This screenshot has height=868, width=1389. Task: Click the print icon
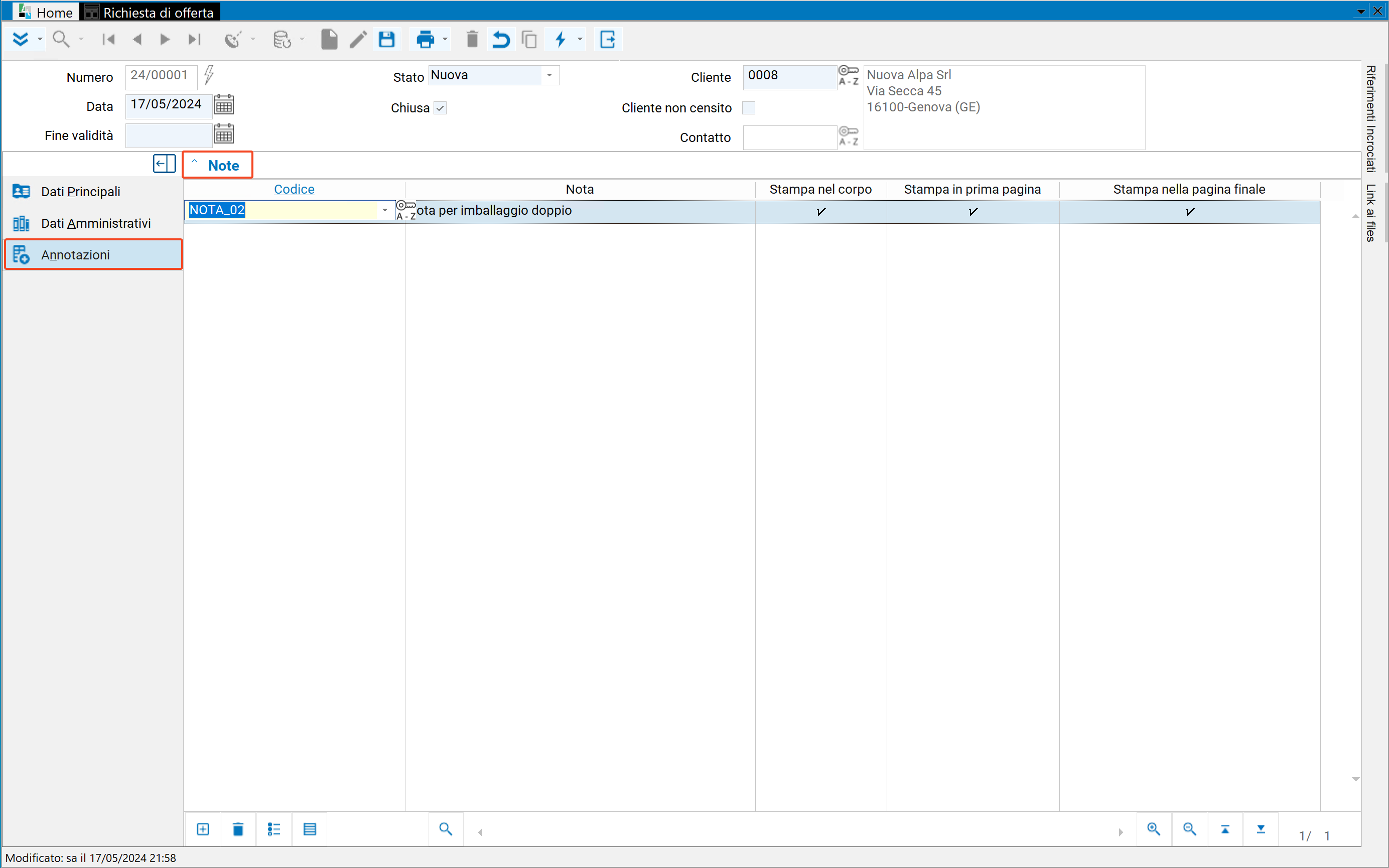pos(426,39)
